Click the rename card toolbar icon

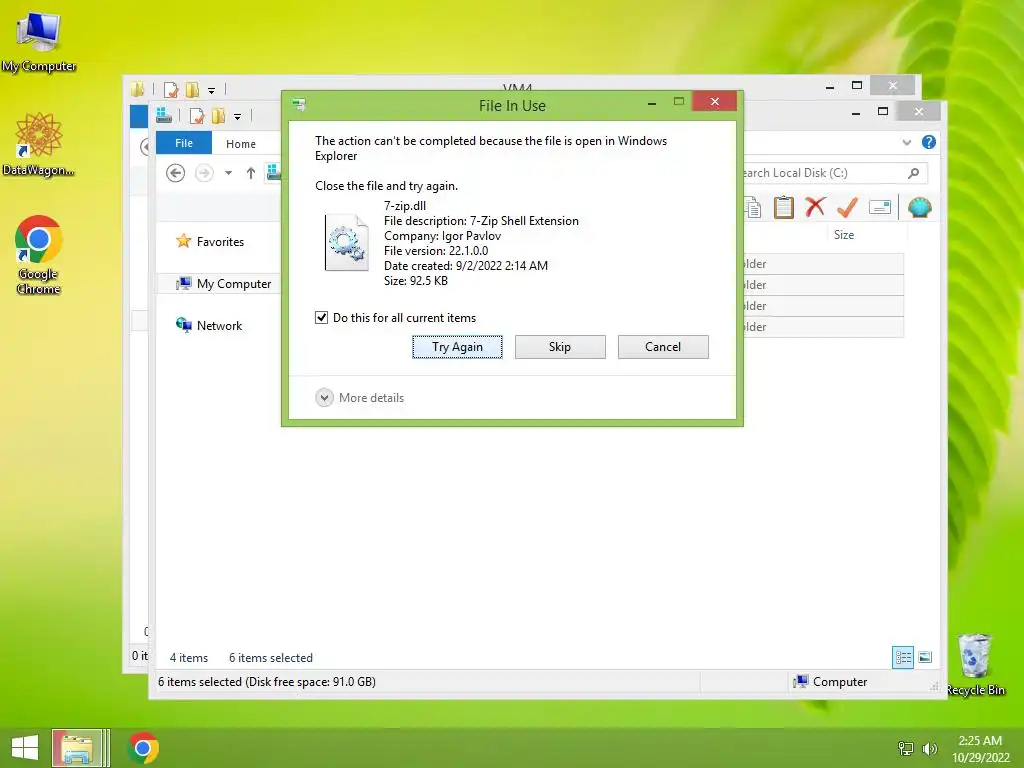880,208
